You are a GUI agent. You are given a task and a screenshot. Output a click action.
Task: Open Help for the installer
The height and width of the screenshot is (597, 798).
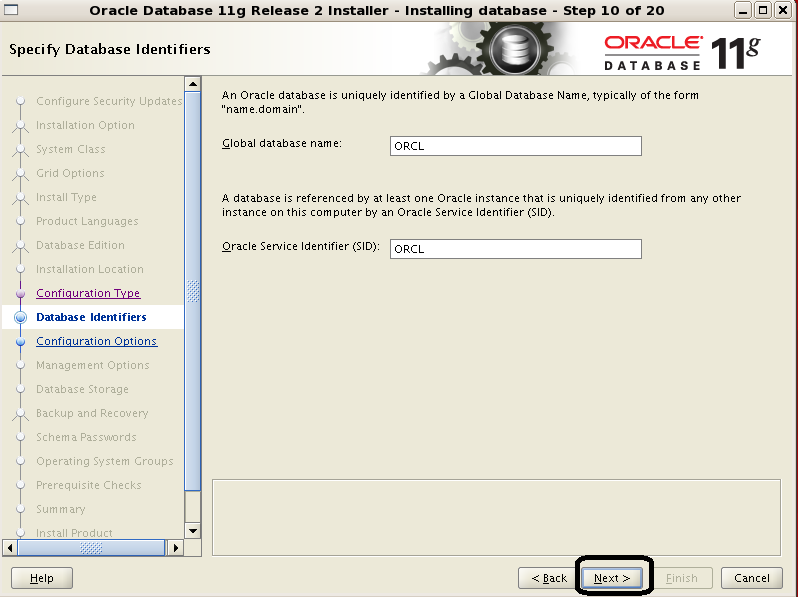click(42, 578)
